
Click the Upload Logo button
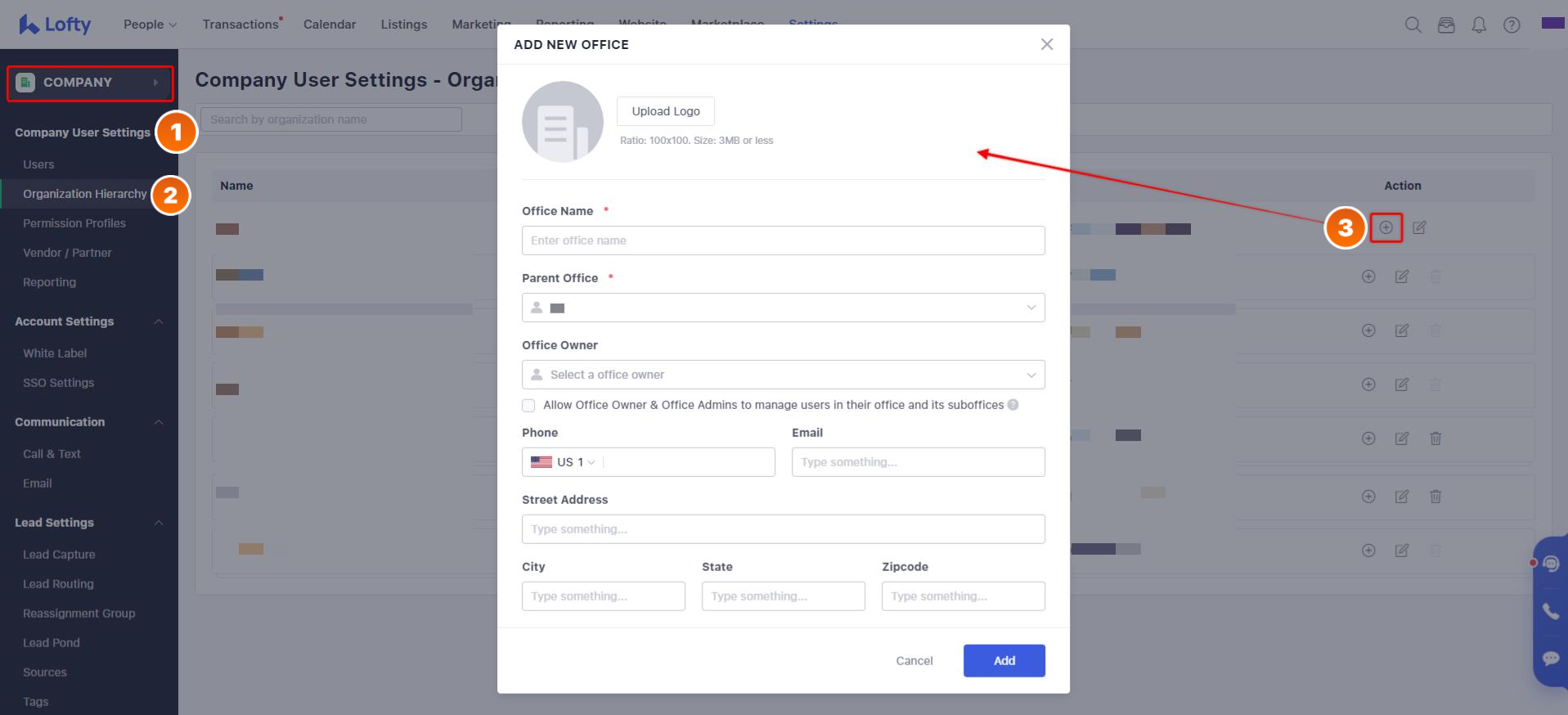(x=665, y=111)
